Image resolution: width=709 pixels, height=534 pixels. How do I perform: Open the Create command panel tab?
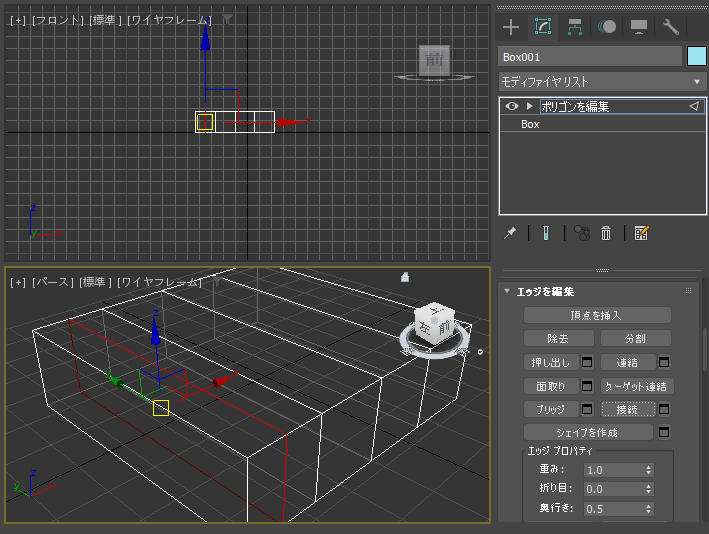point(510,27)
